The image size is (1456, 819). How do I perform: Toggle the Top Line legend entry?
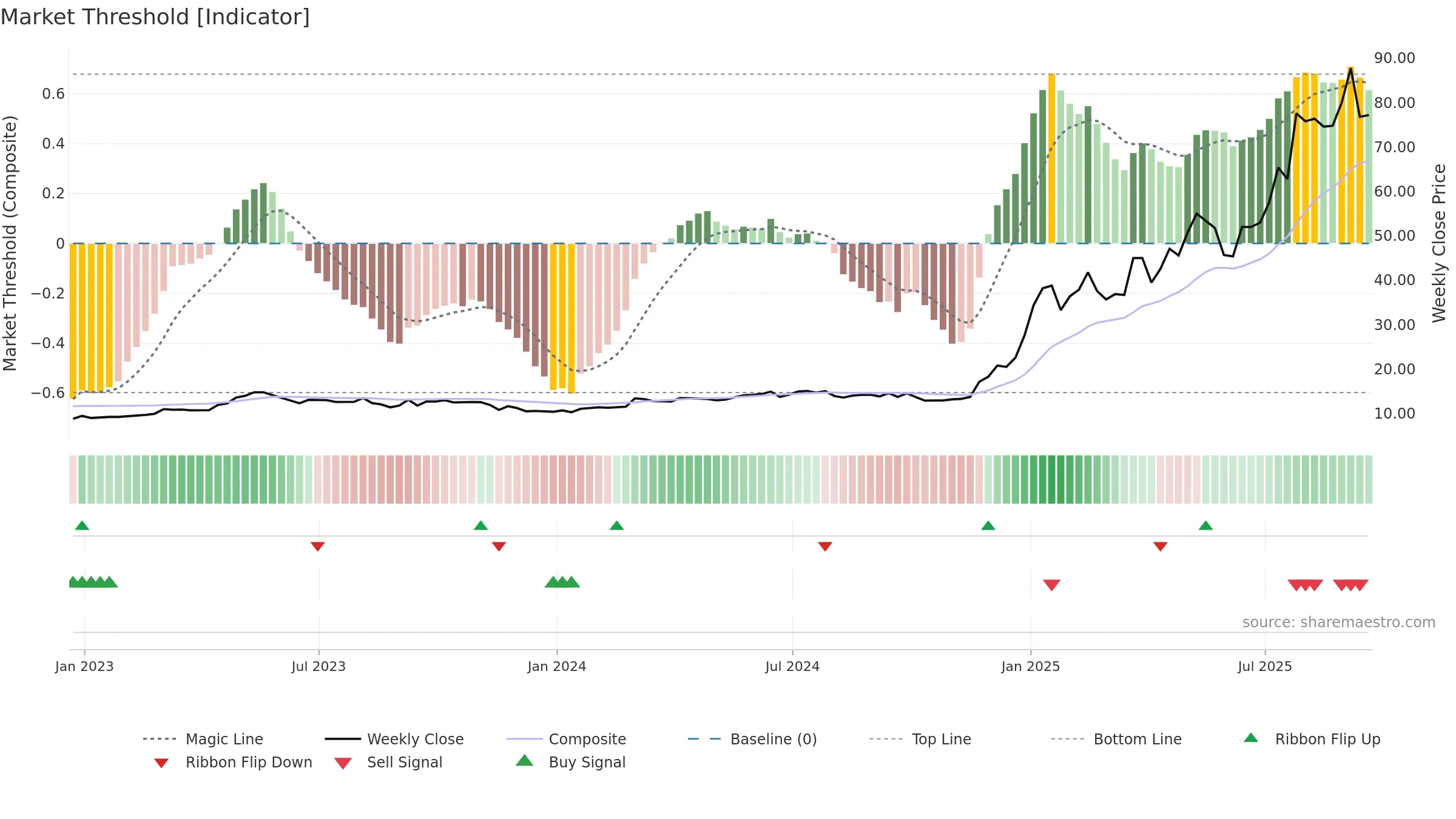pyautogui.click(x=920, y=739)
